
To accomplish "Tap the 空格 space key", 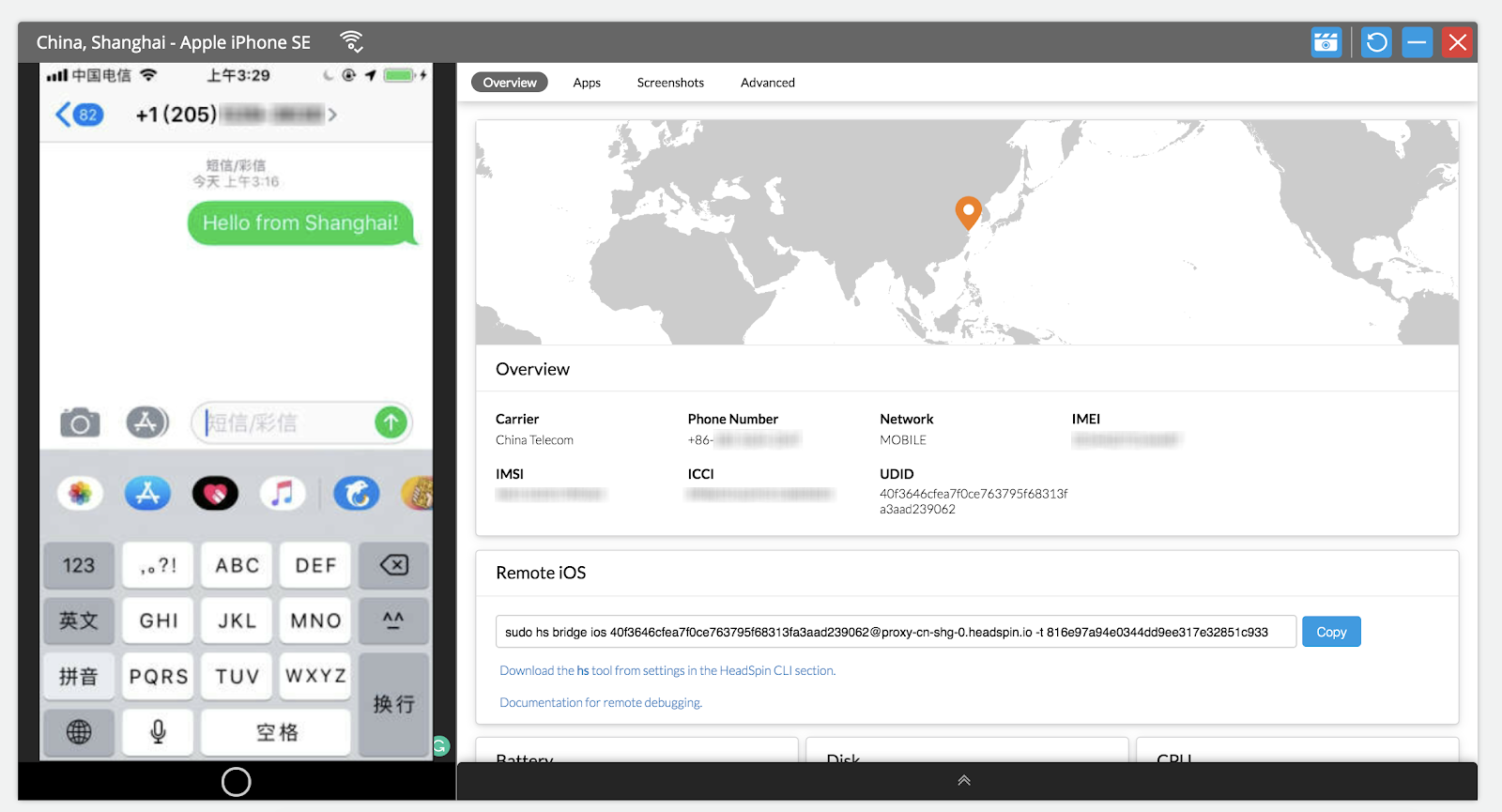I will 276,732.
